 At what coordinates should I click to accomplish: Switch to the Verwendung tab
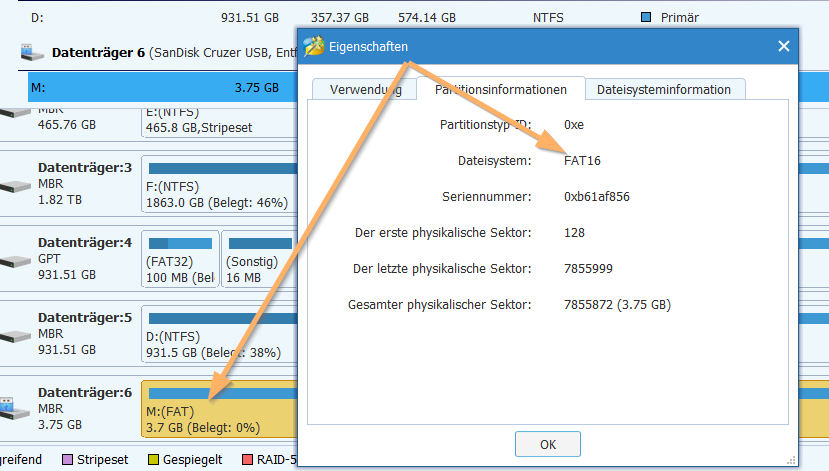coord(365,89)
